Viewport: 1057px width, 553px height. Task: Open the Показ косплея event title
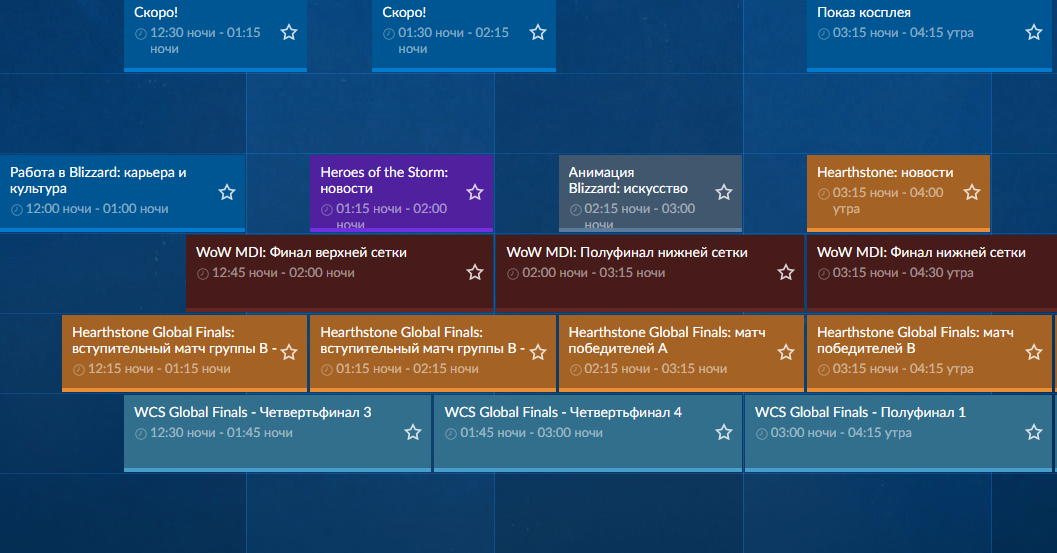(864, 12)
